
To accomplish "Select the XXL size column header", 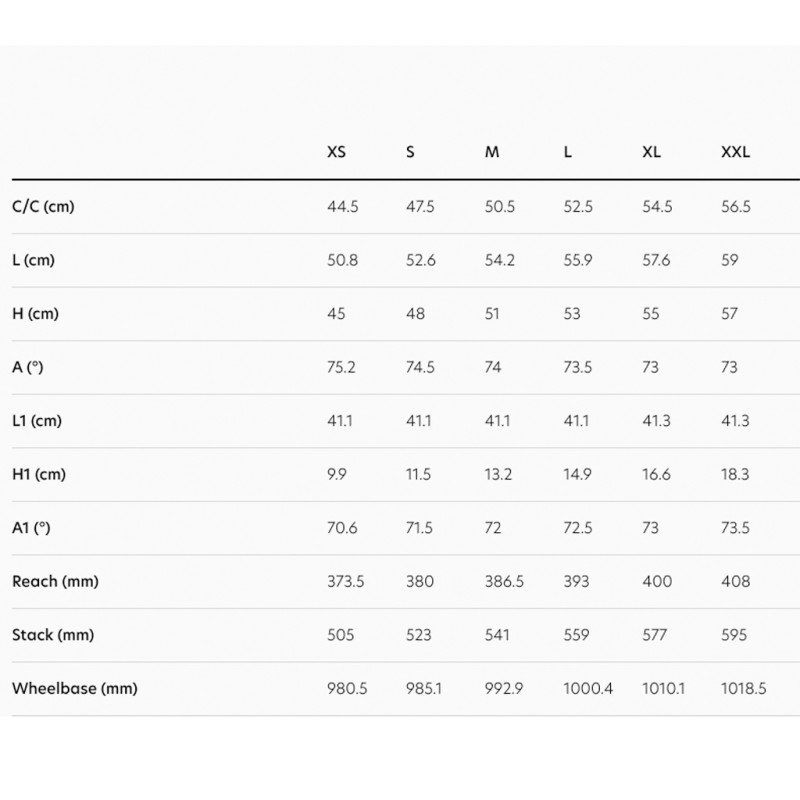I will click(735, 153).
